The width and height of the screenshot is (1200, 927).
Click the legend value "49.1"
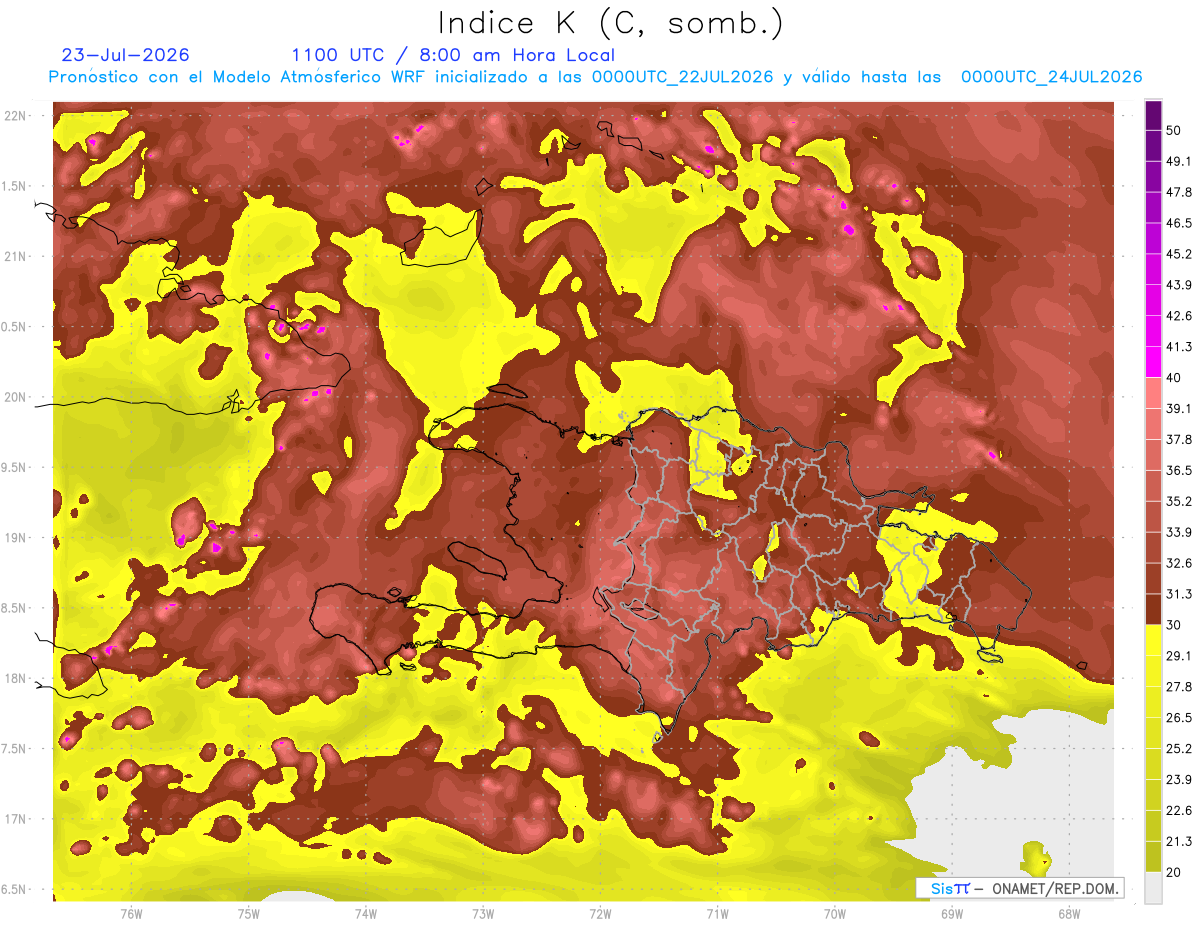pos(1178,161)
